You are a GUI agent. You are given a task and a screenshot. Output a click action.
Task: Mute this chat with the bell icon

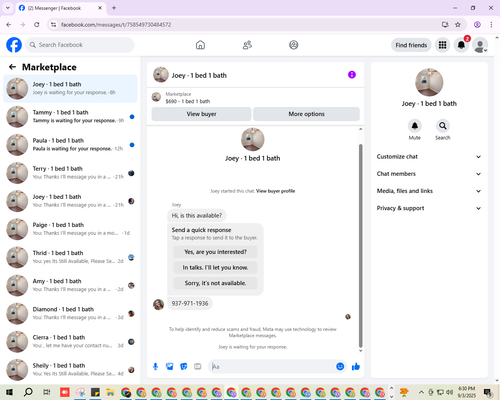point(415,126)
